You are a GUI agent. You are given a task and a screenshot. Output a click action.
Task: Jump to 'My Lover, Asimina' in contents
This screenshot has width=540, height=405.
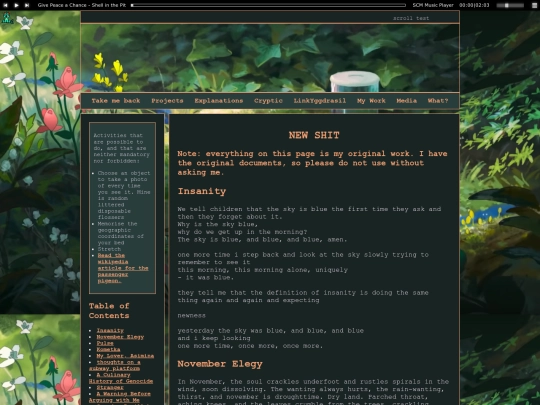tap(125, 356)
